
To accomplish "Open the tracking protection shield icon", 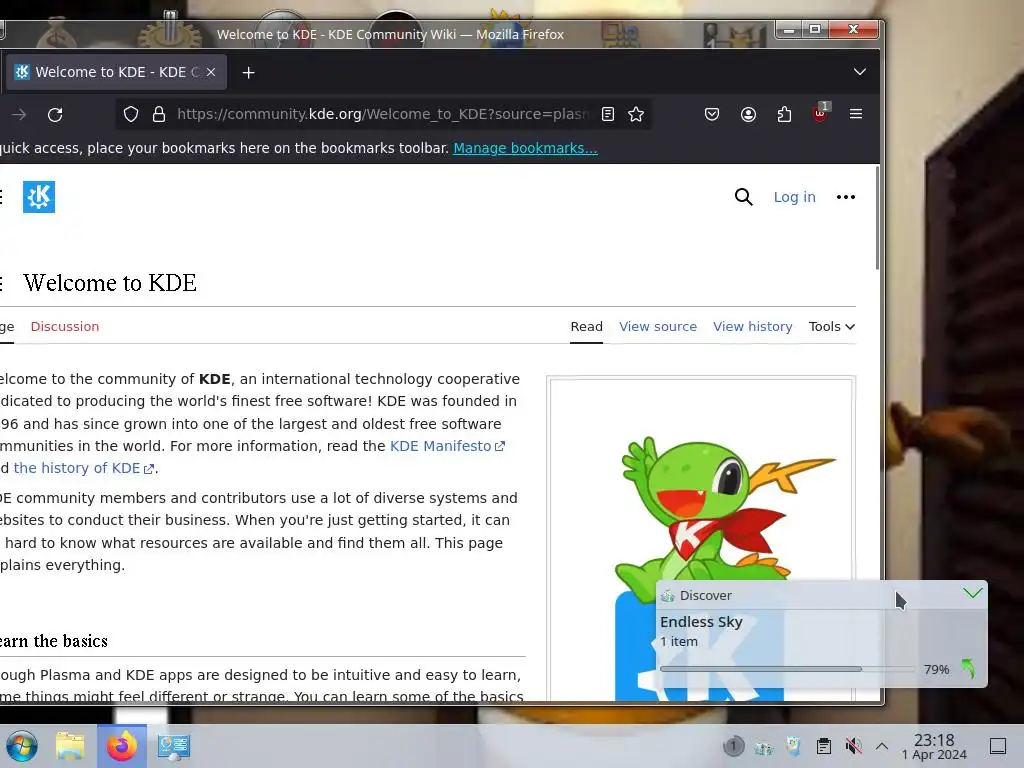I will [131, 114].
